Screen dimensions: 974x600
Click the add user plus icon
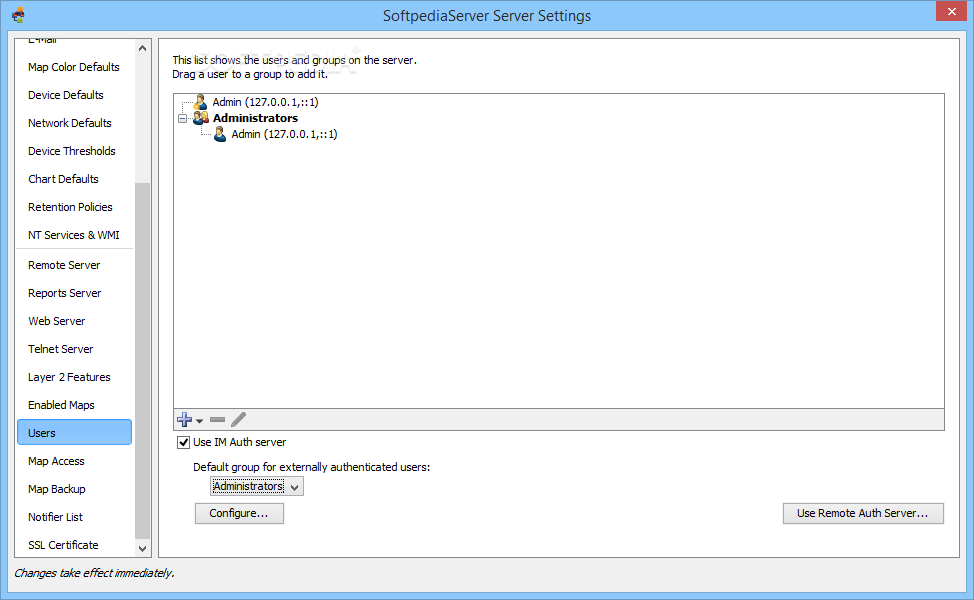click(x=184, y=420)
